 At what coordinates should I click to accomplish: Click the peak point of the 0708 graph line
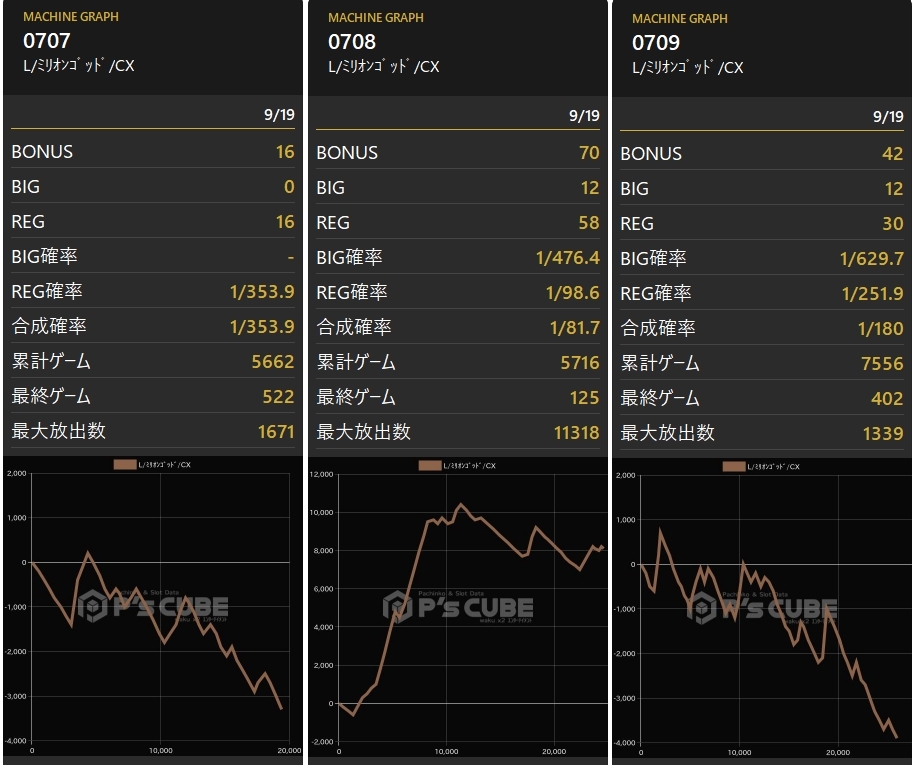(460, 504)
